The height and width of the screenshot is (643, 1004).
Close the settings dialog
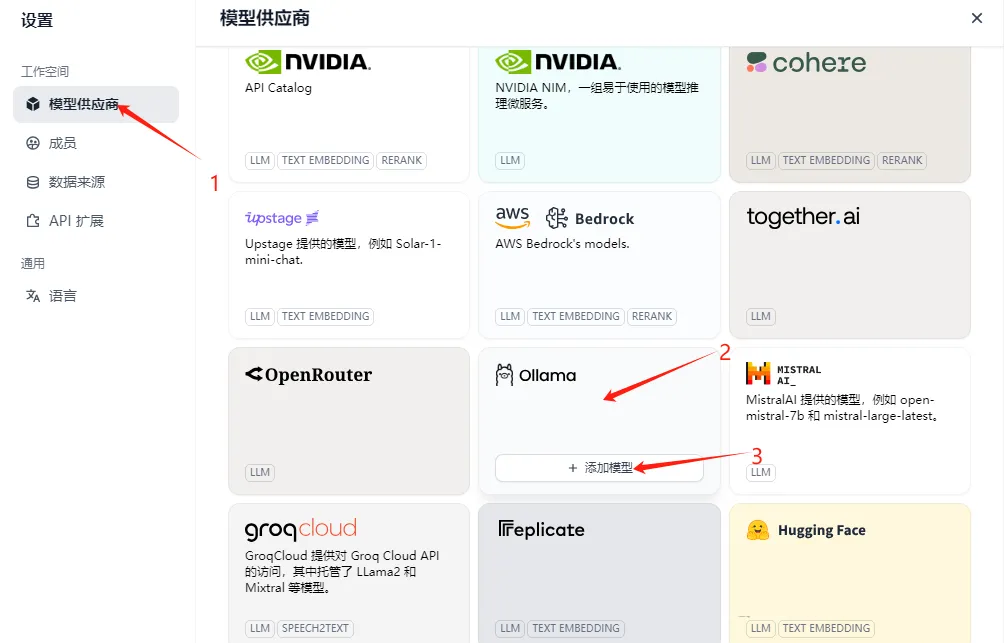coord(976,18)
